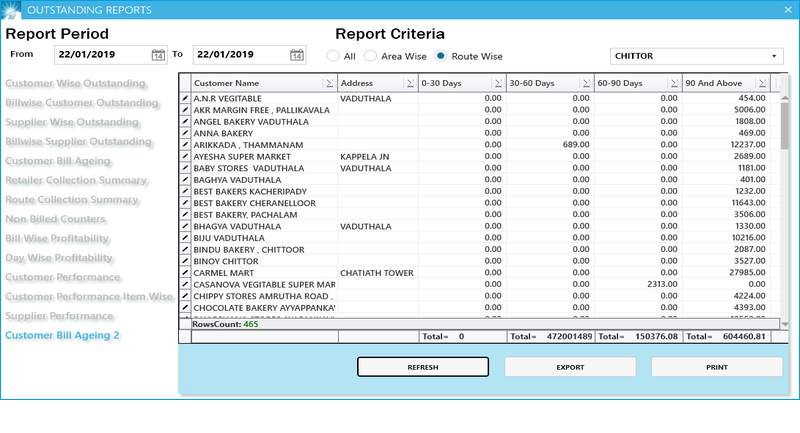Click the edit pencil for BABY STORES VADUTHALA
Screen dimensions: 800x433
185,168
